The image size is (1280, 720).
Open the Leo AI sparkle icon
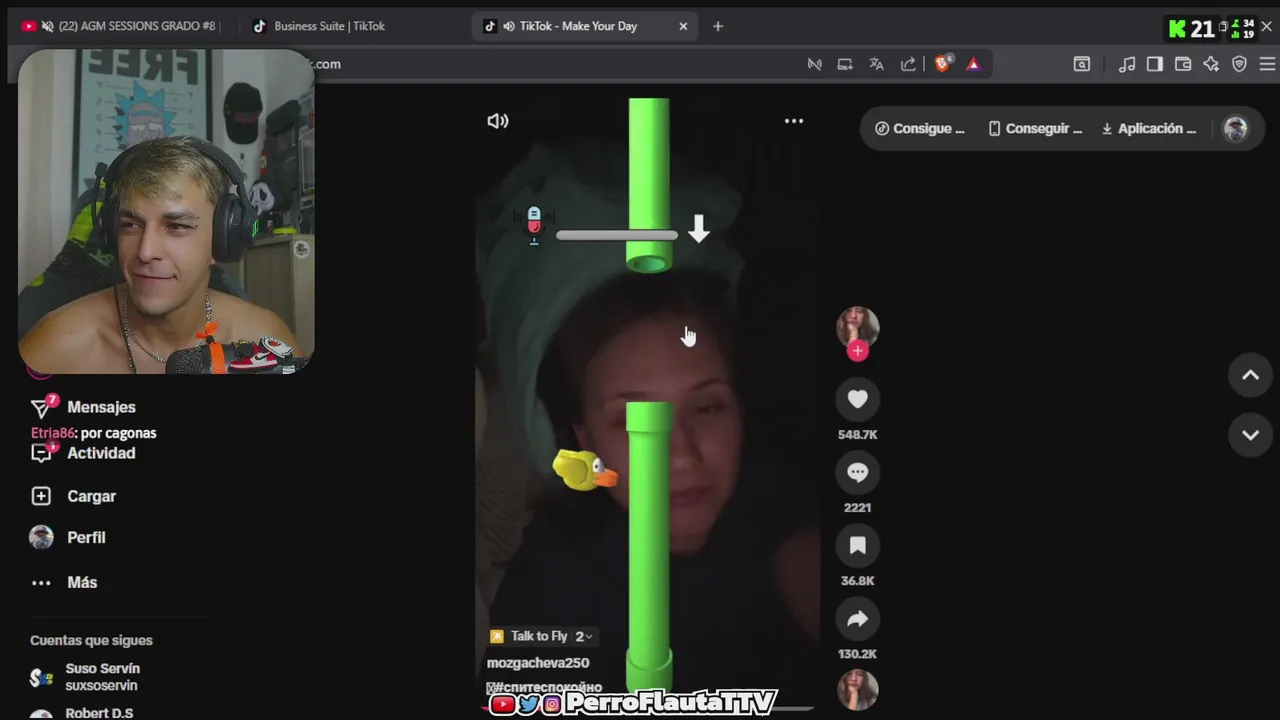[1211, 64]
